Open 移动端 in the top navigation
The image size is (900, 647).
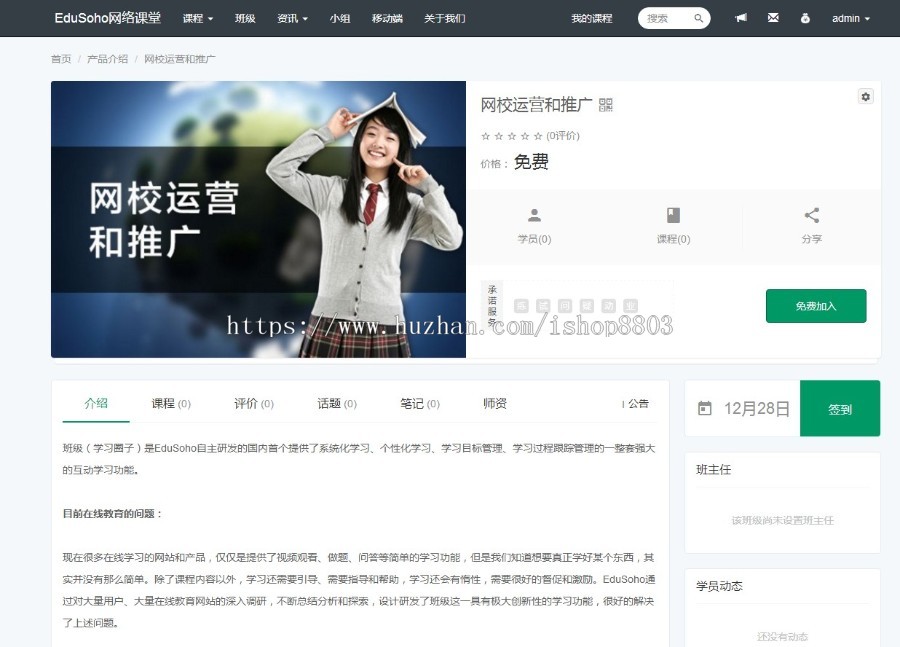pyautogui.click(x=387, y=18)
